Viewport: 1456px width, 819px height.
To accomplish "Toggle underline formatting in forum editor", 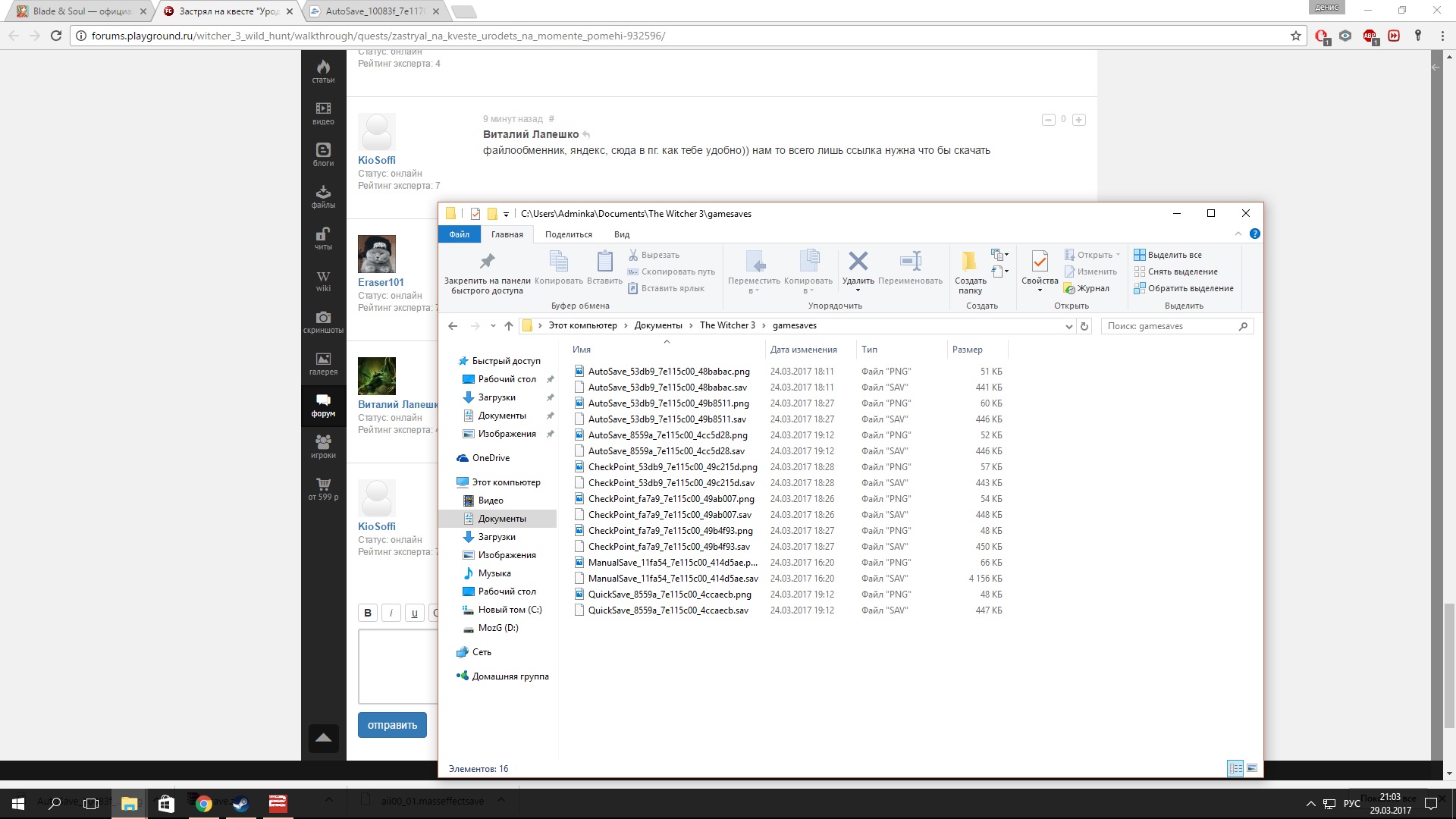I will pyautogui.click(x=414, y=613).
